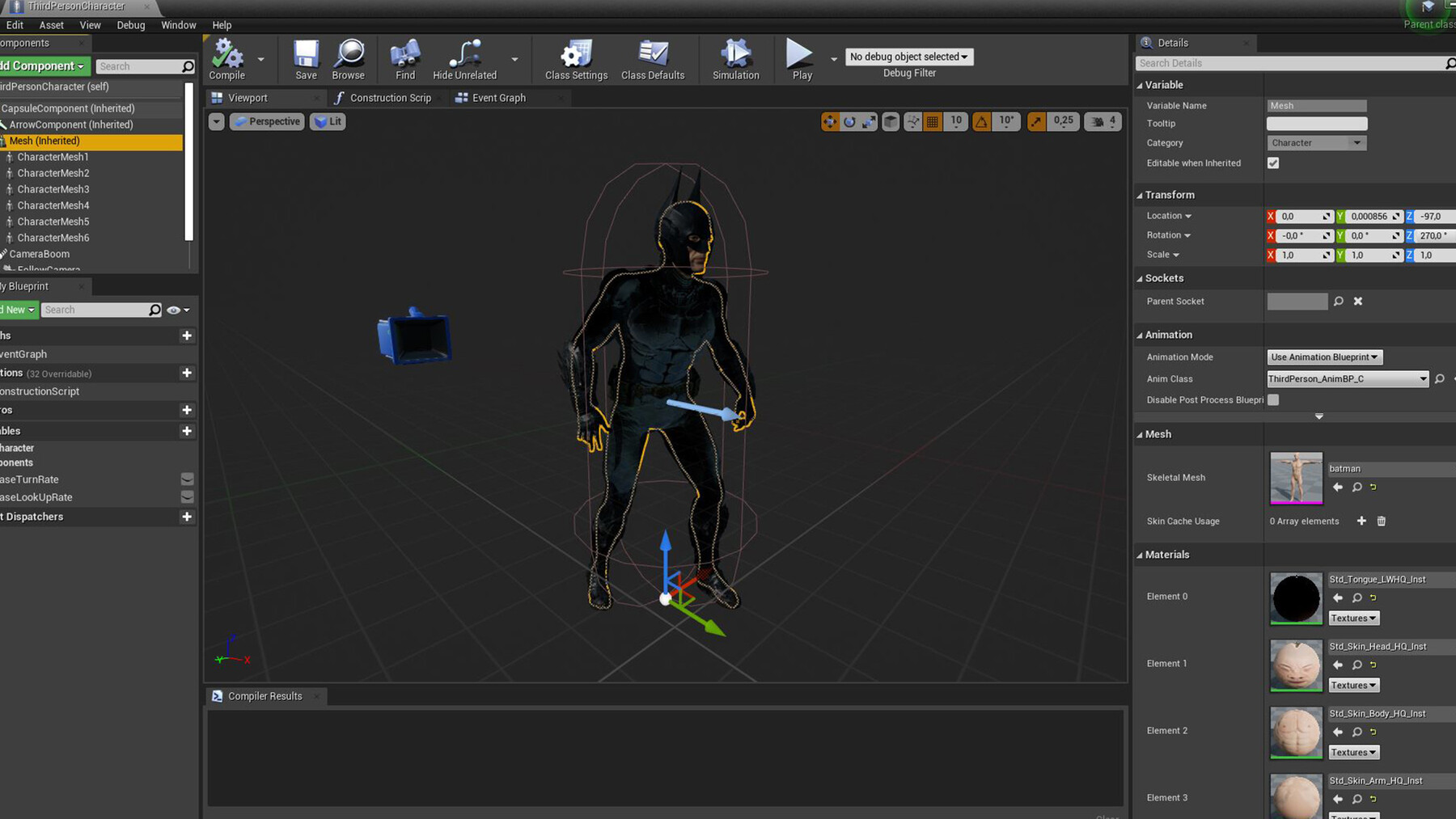Image resolution: width=1456 pixels, height=819 pixels.
Task: Add a new variable with plus button
Action: (x=187, y=431)
